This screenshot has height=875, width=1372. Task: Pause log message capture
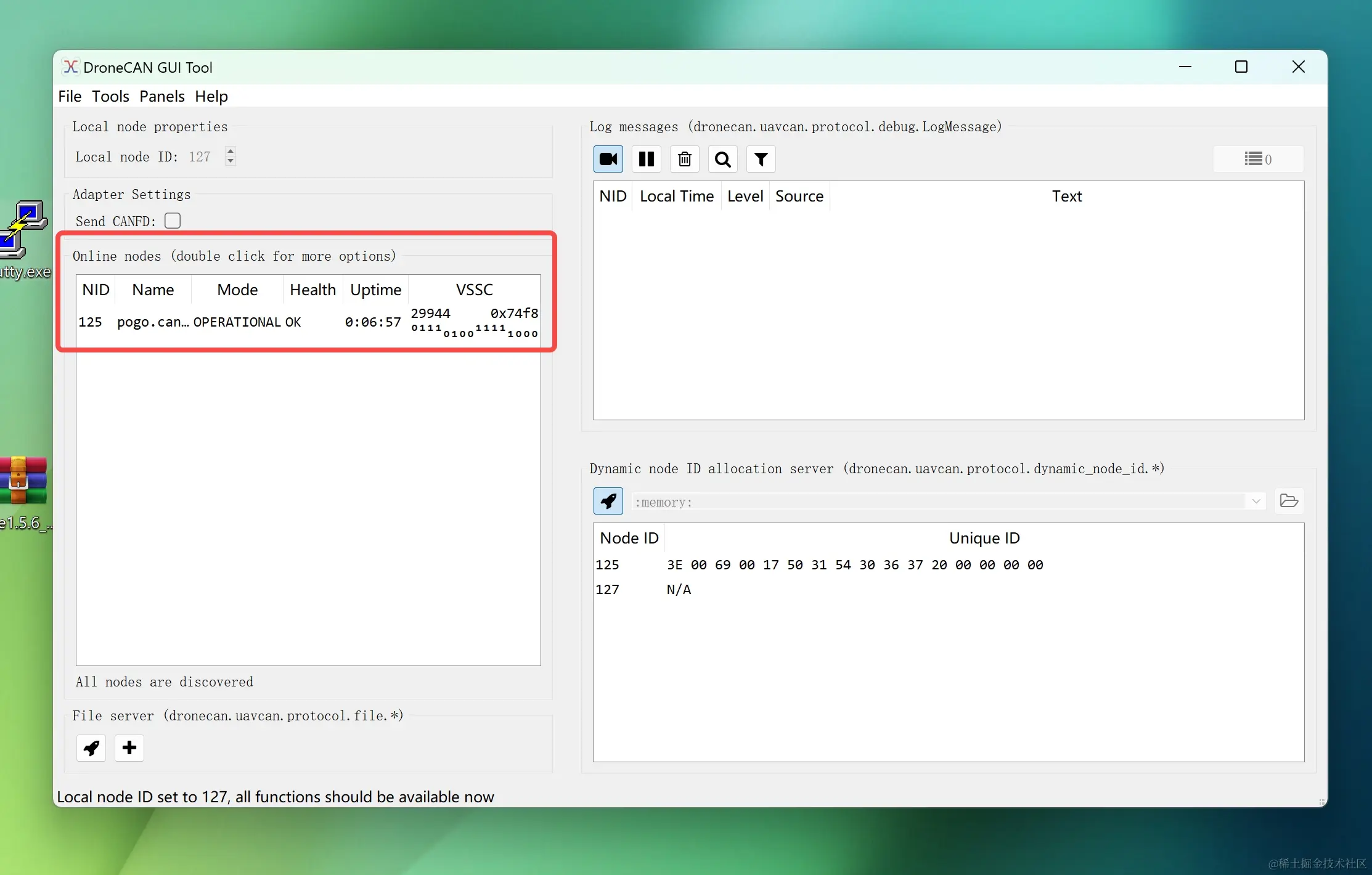point(646,159)
